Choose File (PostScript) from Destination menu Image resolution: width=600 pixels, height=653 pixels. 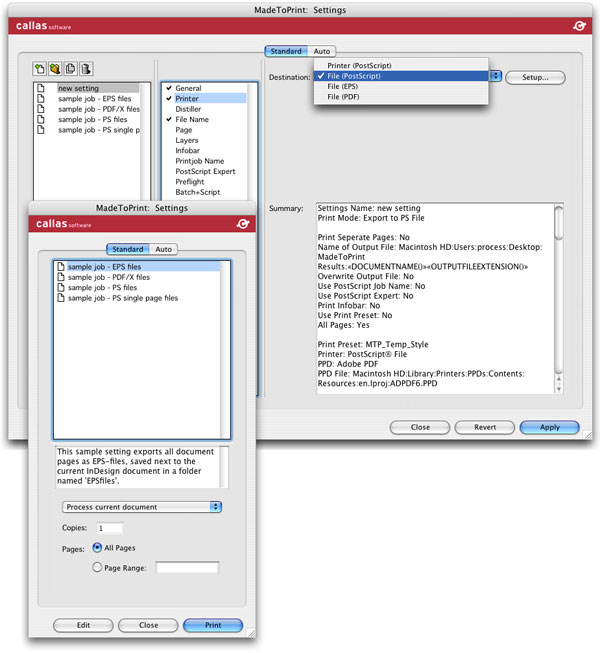pyautogui.click(x=401, y=76)
